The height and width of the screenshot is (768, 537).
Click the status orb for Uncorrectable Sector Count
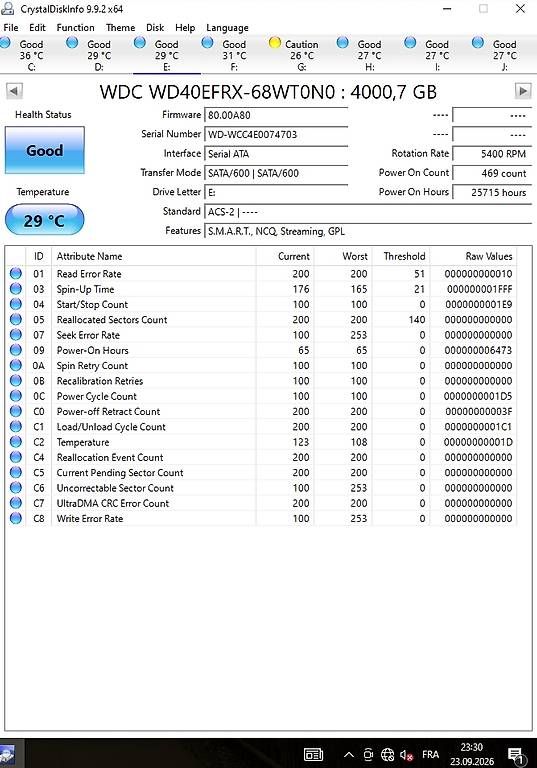[16, 487]
